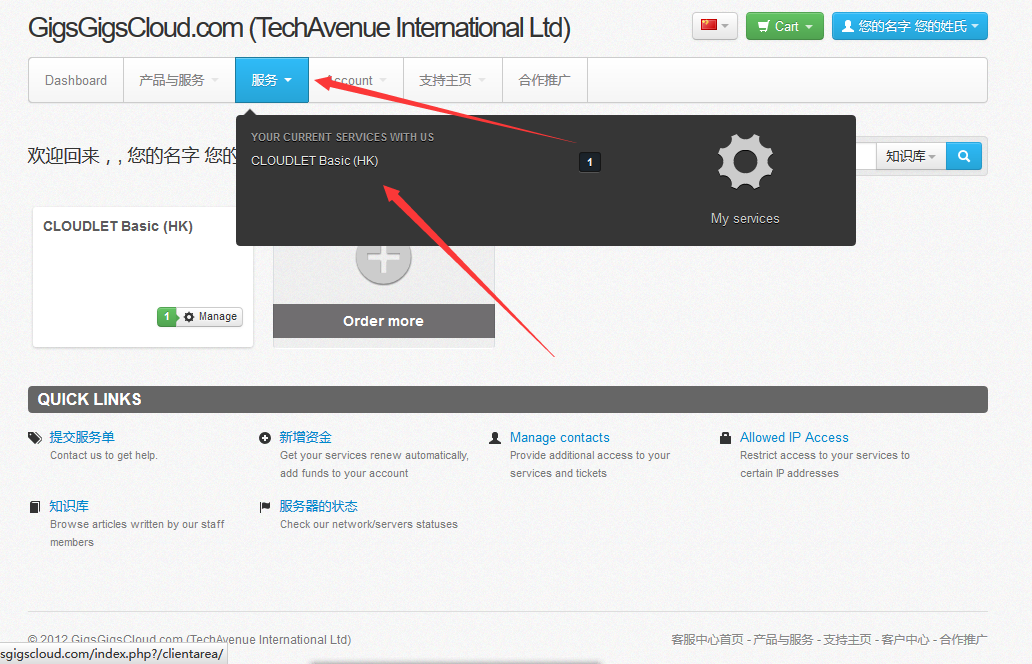Click footer link 客服中心首页

(707, 640)
